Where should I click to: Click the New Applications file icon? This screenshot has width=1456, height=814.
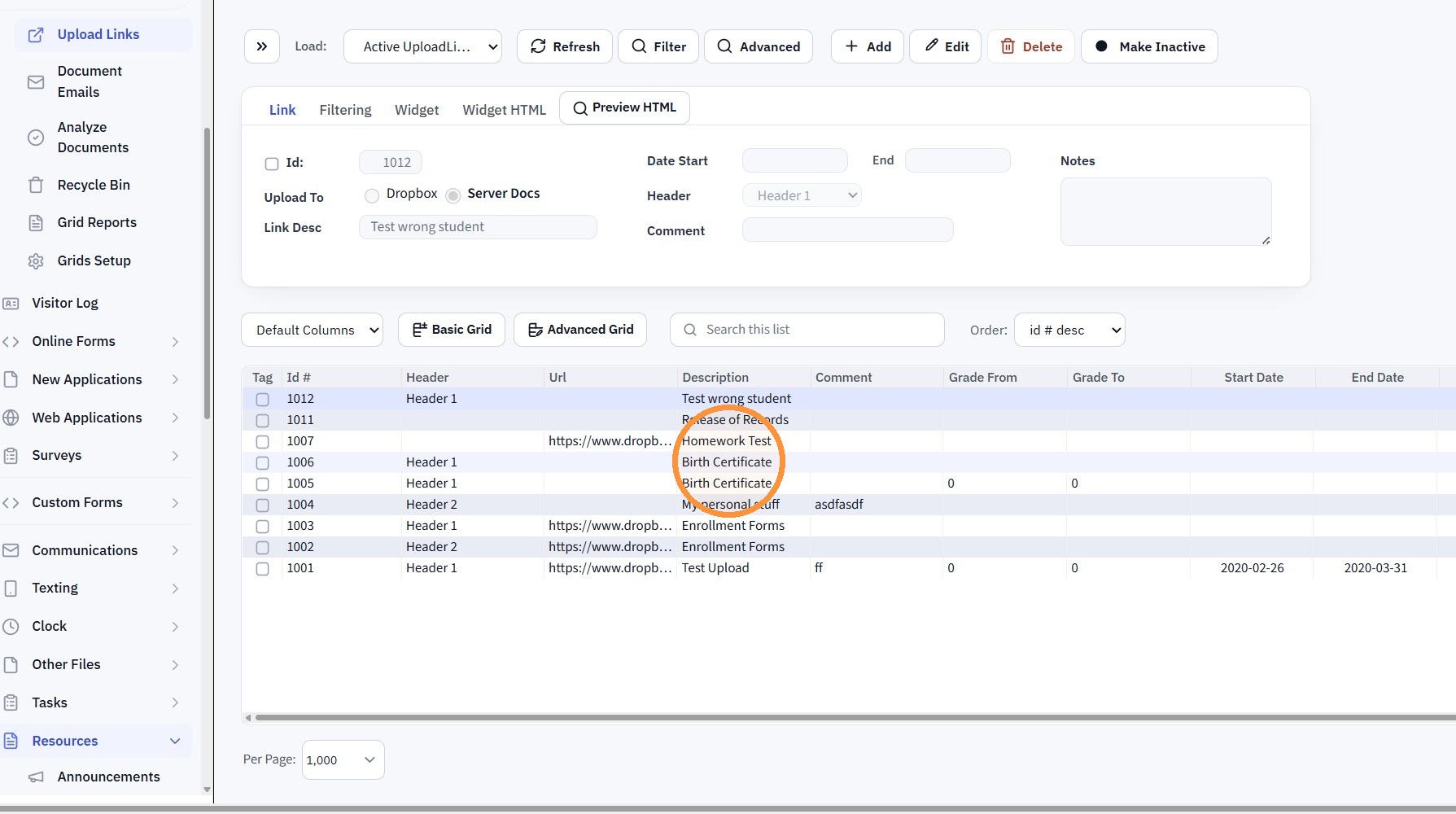click(x=11, y=379)
